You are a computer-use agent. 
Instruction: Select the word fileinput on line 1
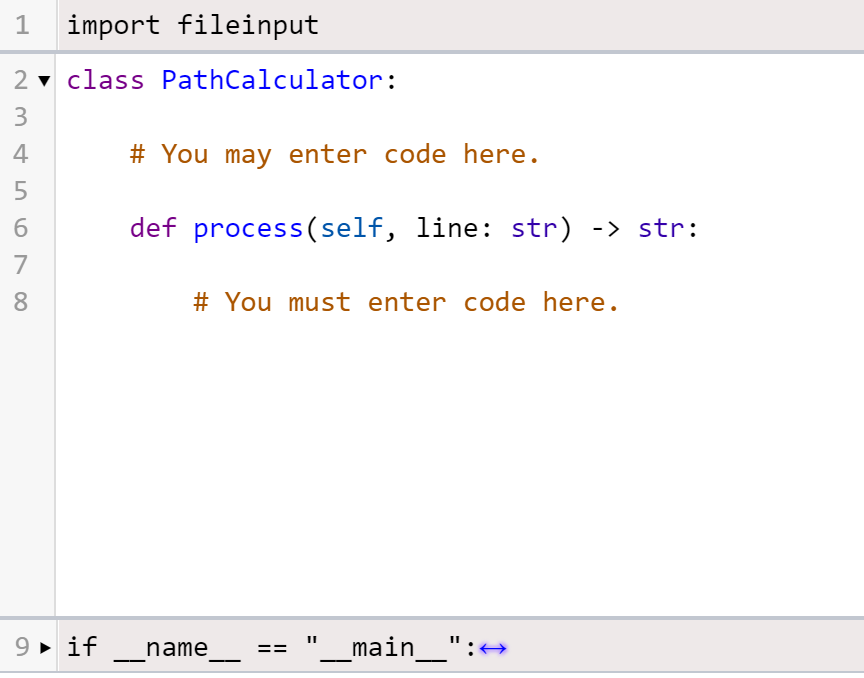click(x=248, y=25)
